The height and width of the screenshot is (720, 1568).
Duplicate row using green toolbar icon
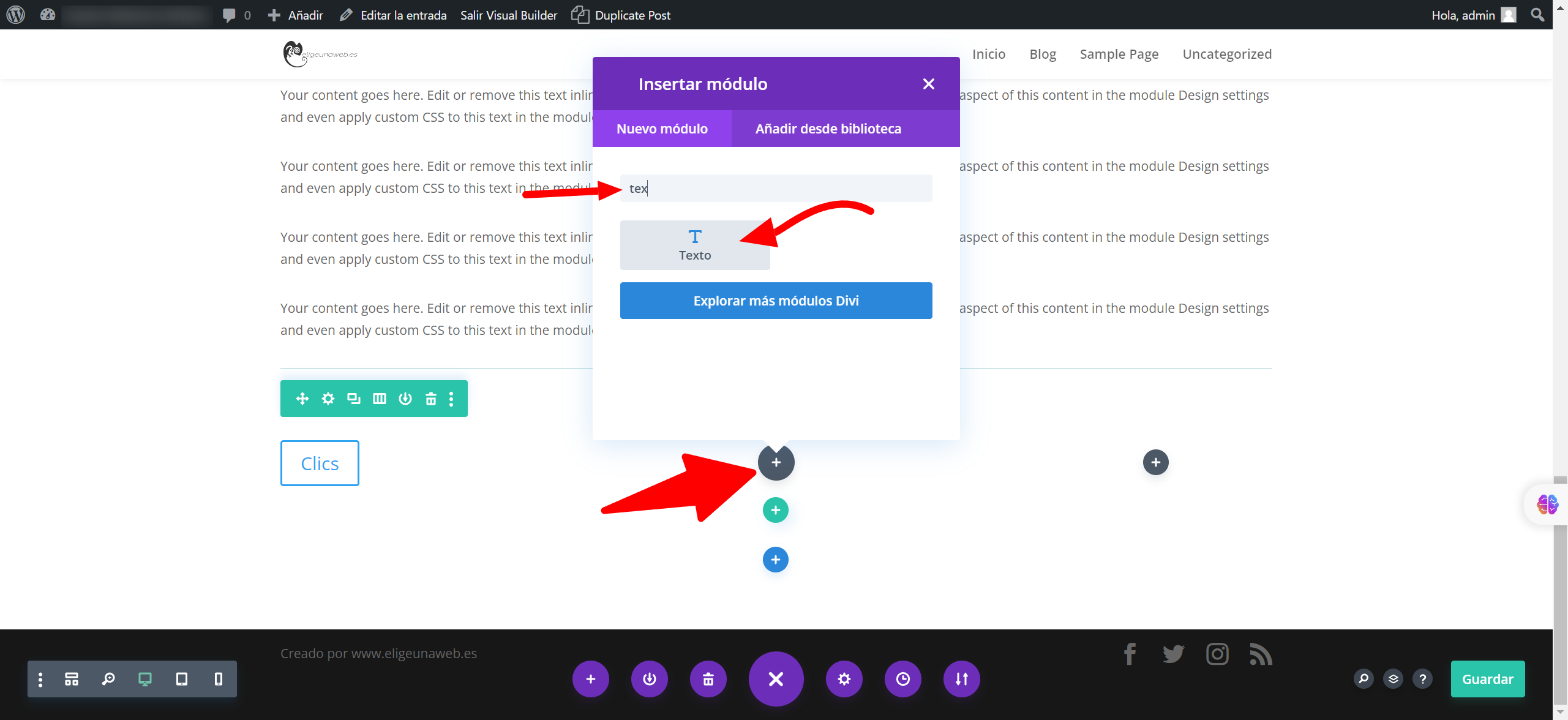(353, 399)
